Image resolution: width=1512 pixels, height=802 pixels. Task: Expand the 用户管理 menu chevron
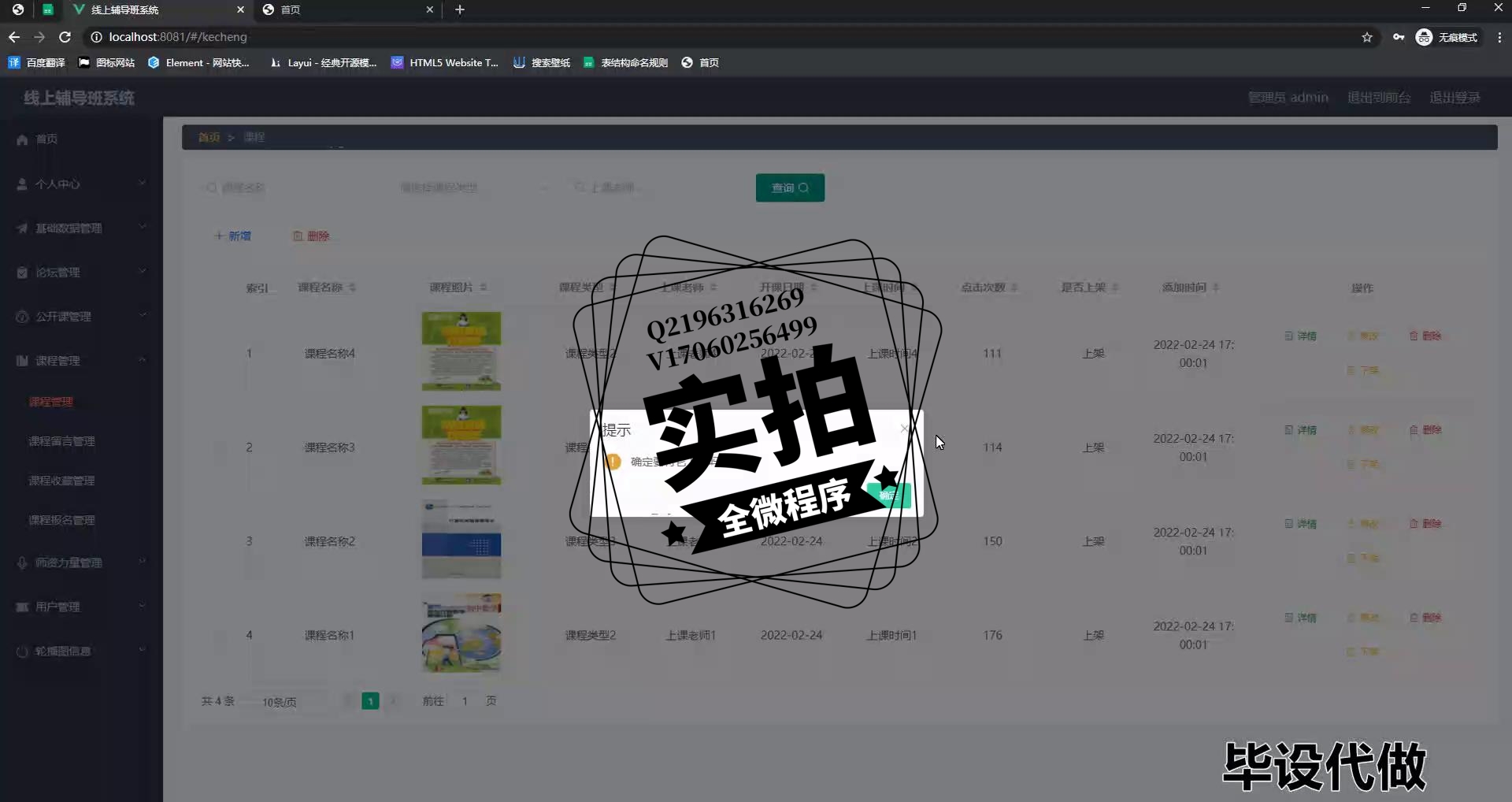(143, 606)
